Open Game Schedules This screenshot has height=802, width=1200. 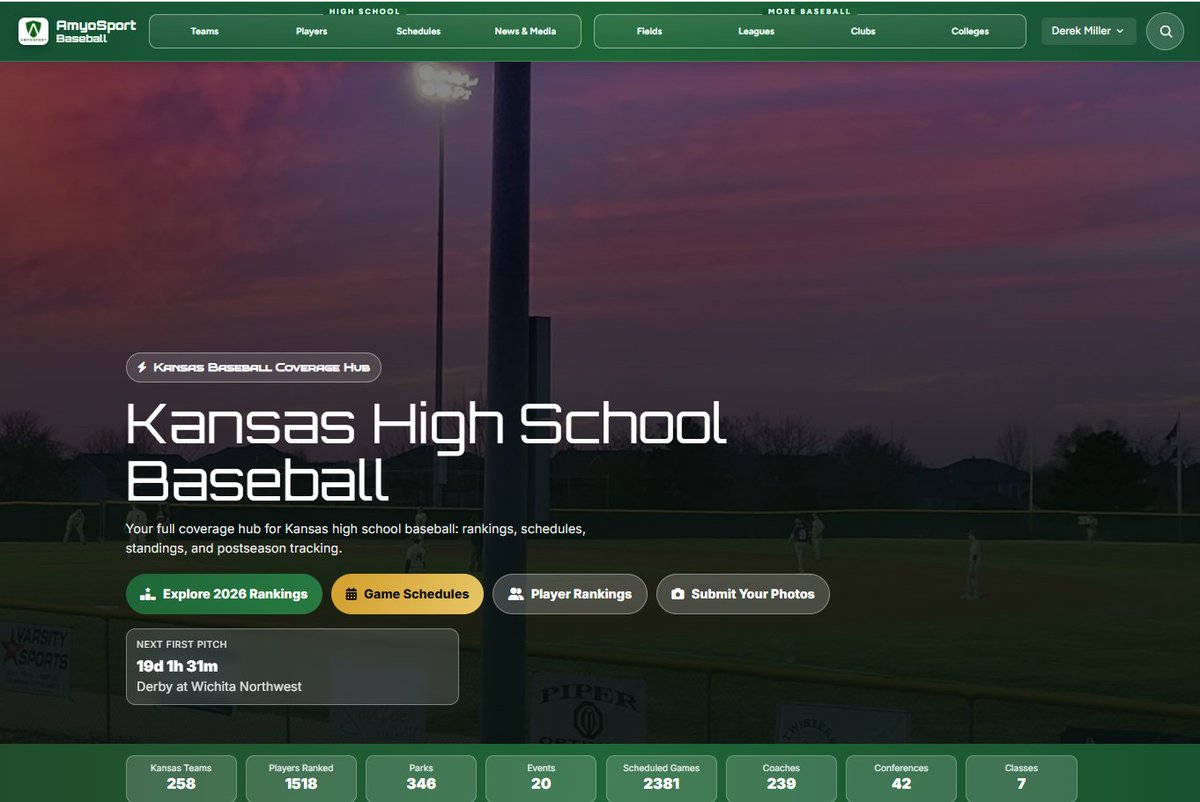tap(407, 594)
